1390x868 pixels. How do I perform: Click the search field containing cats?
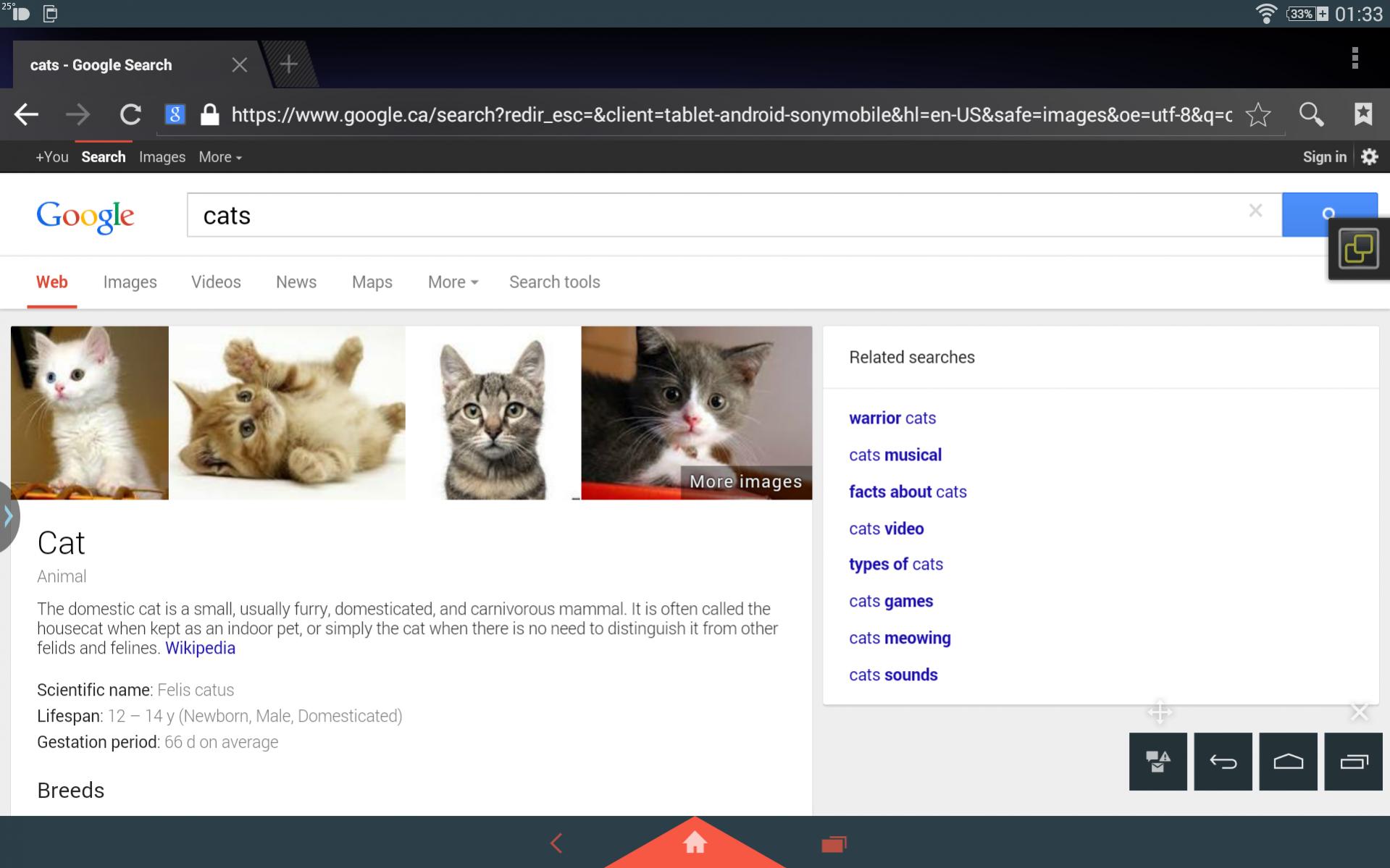(x=734, y=215)
